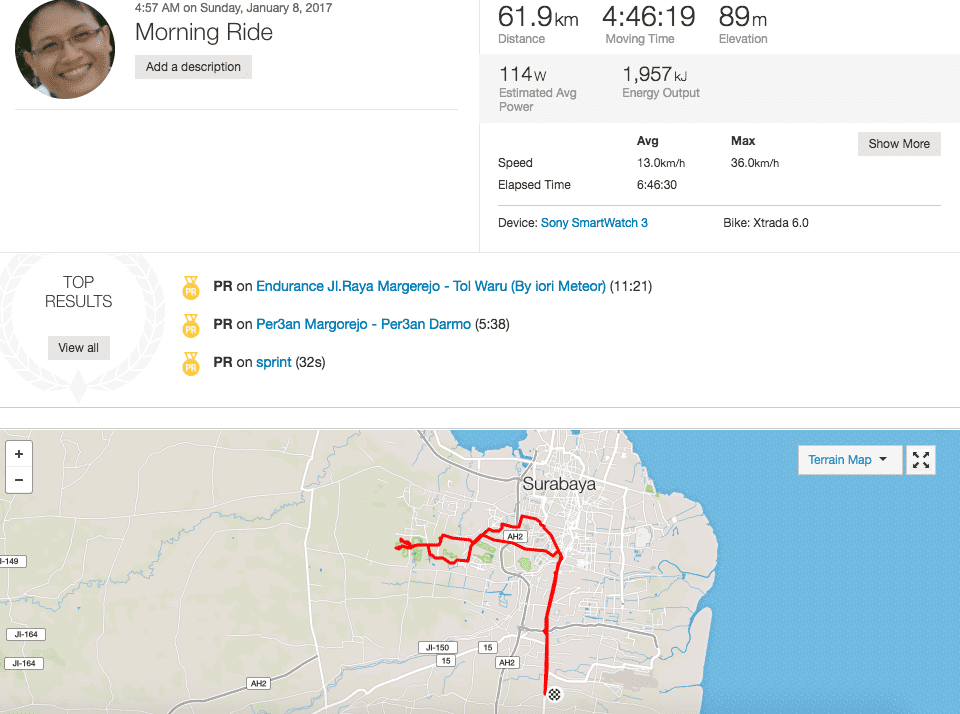This screenshot has height=714, width=960.
Task: Click the PR medal for Per3an Margorejo segment
Action: point(191,326)
